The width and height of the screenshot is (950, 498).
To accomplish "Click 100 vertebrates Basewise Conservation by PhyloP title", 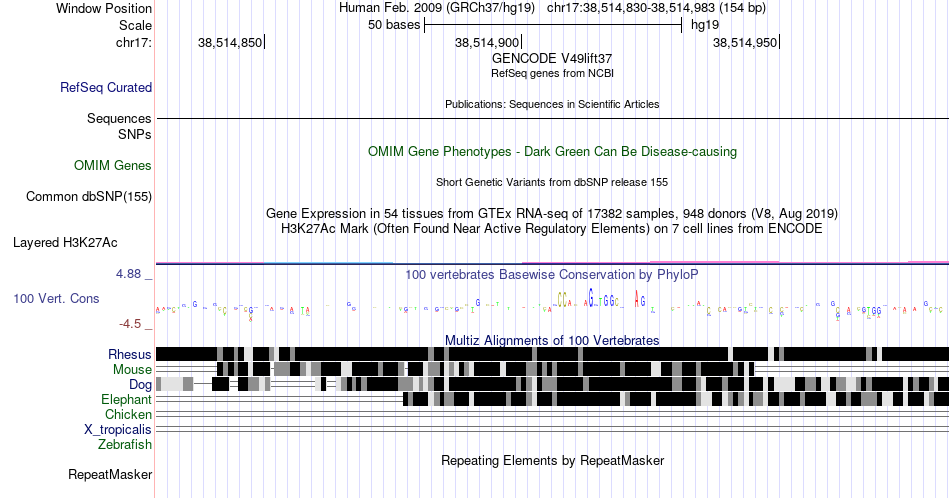I will pyautogui.click(x=552, y=274).
